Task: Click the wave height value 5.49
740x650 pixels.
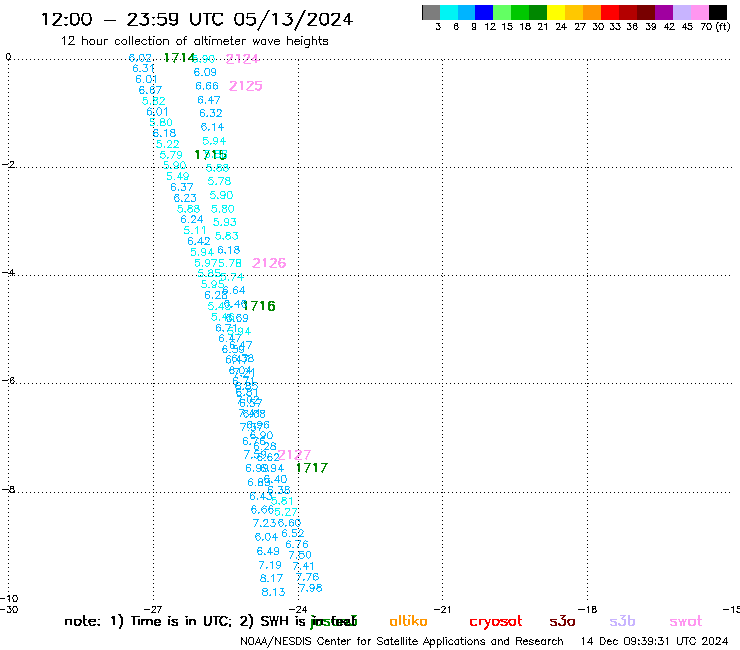Action: click(178, 177)
